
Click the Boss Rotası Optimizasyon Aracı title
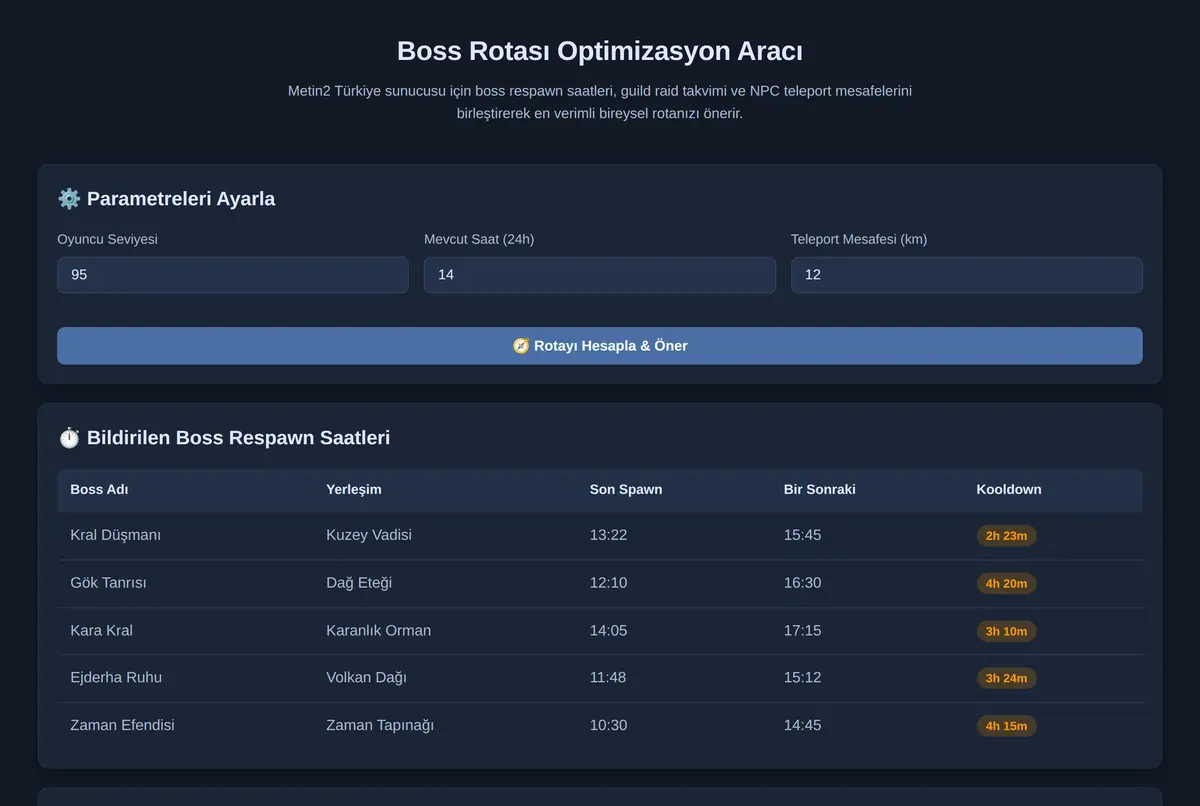pos(600,51)
